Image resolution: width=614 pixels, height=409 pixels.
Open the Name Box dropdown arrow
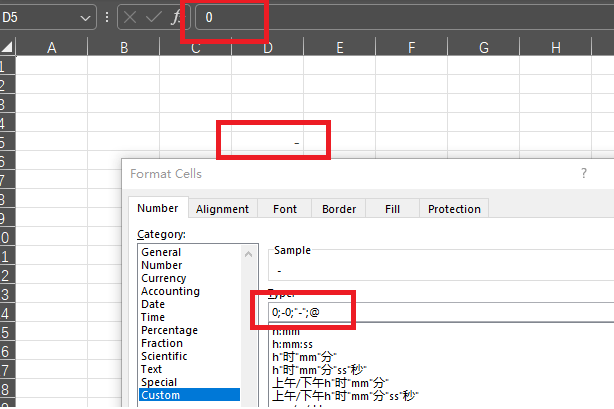point(85,18)
